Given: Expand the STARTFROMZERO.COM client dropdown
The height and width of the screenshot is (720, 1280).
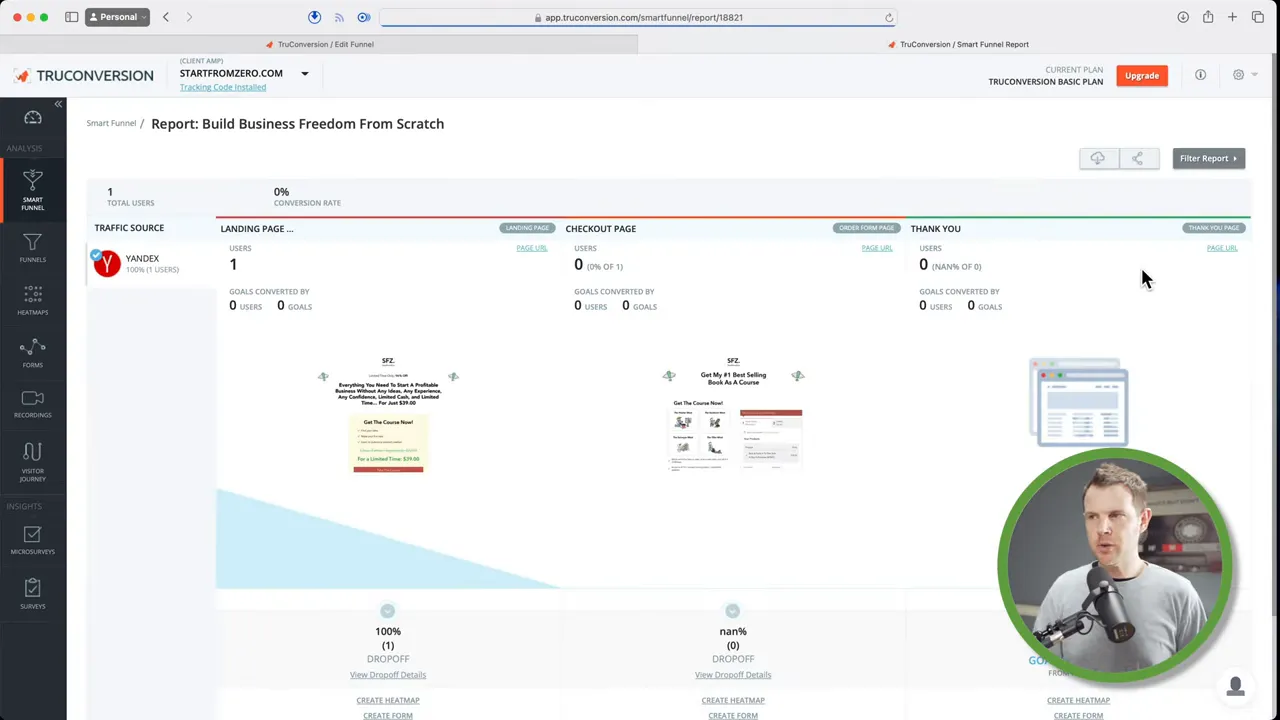Looking at the screenshot, I should point(304,73).
